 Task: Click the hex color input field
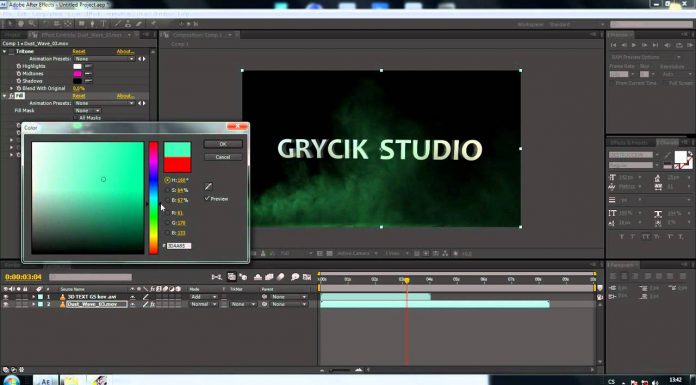(179, 246)
